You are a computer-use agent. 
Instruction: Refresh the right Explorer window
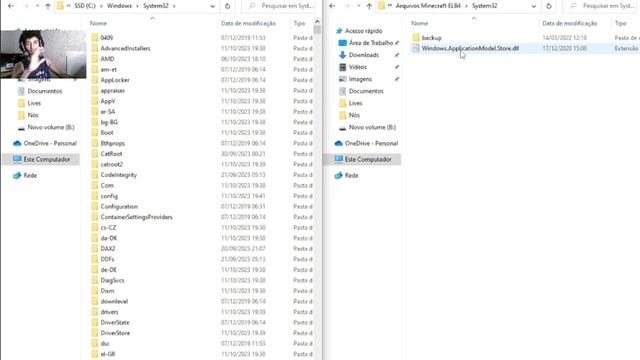[549, 6]
